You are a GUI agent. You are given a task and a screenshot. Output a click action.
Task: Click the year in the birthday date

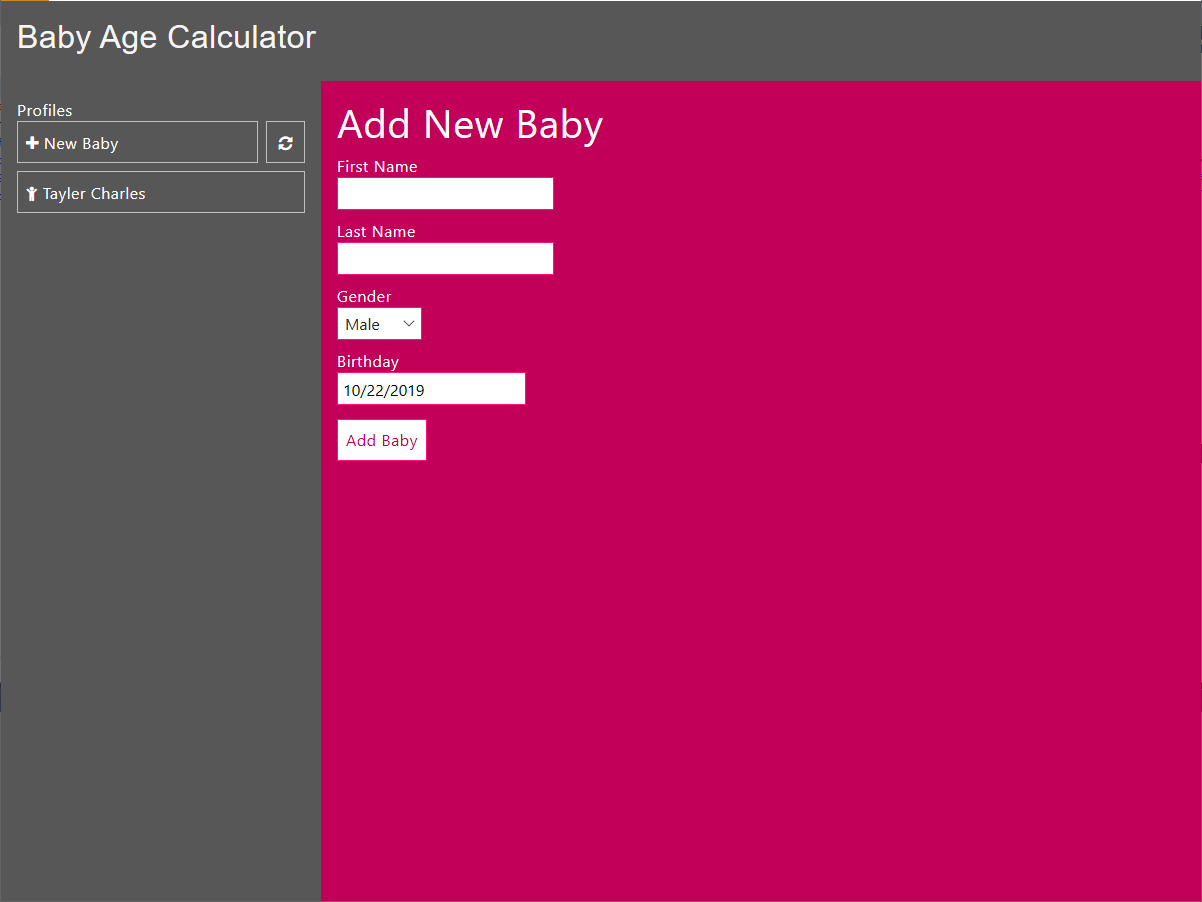(x=407, y=391)
